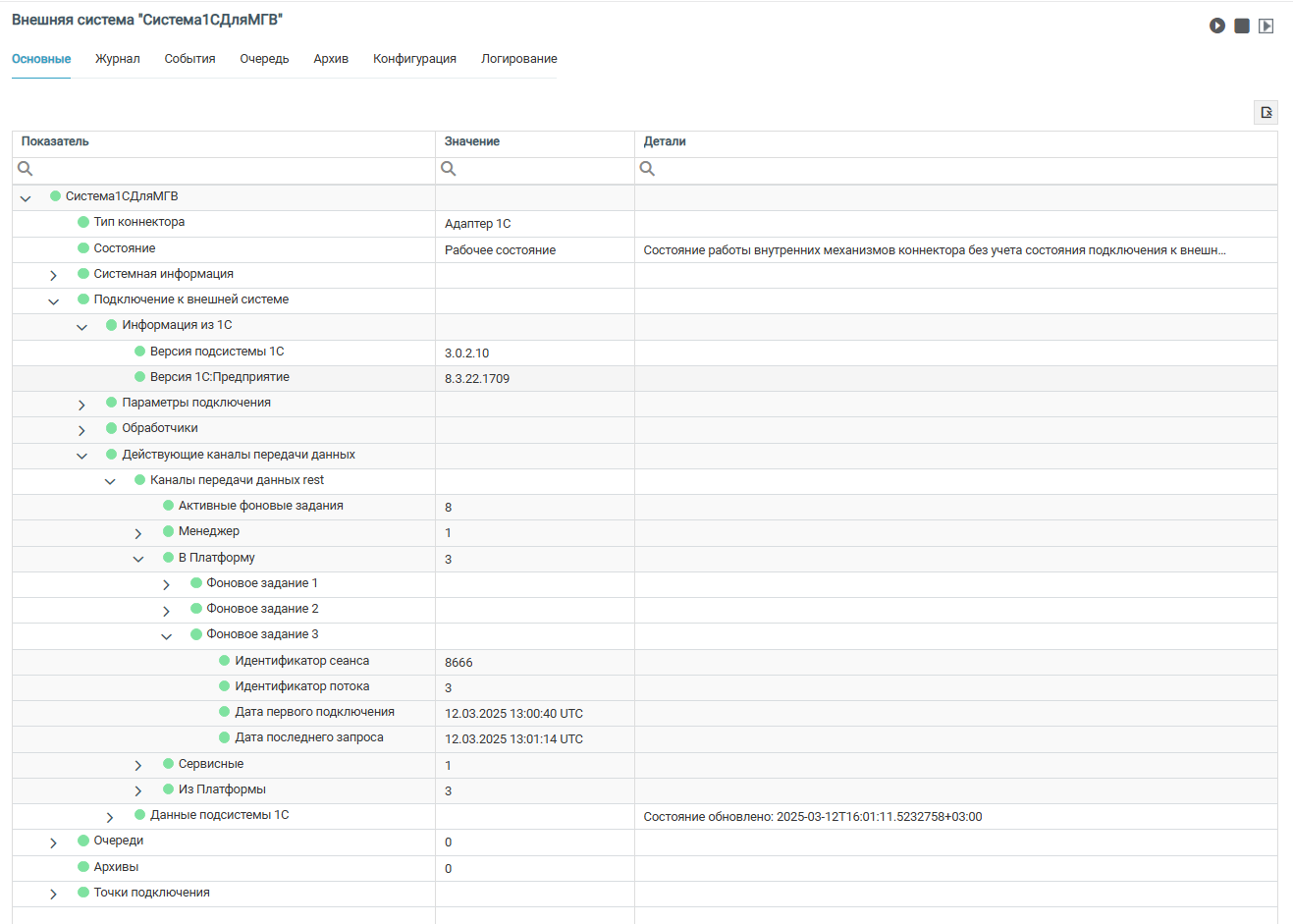Expand the Фоновое задание 1 node

(x=167, y=584)
